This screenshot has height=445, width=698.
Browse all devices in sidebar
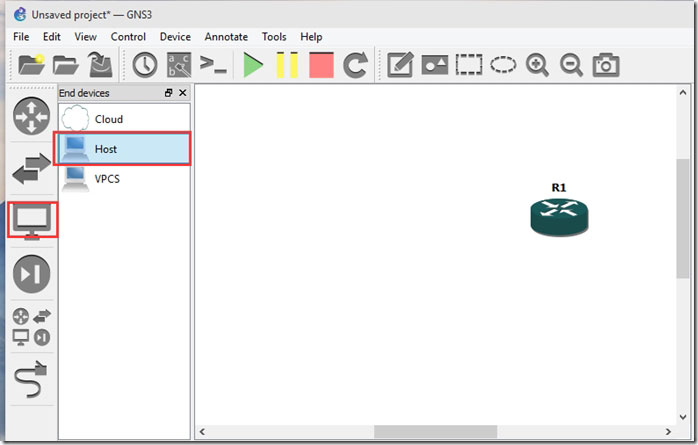coord(31,327)
